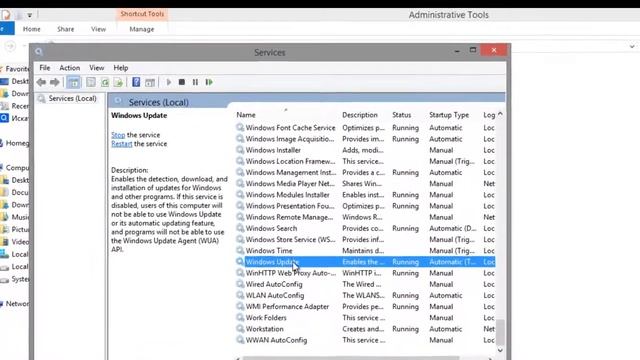Select the highlighted Windows Update row
Screen dimensions: 640x360
click(x=366, y=262)
